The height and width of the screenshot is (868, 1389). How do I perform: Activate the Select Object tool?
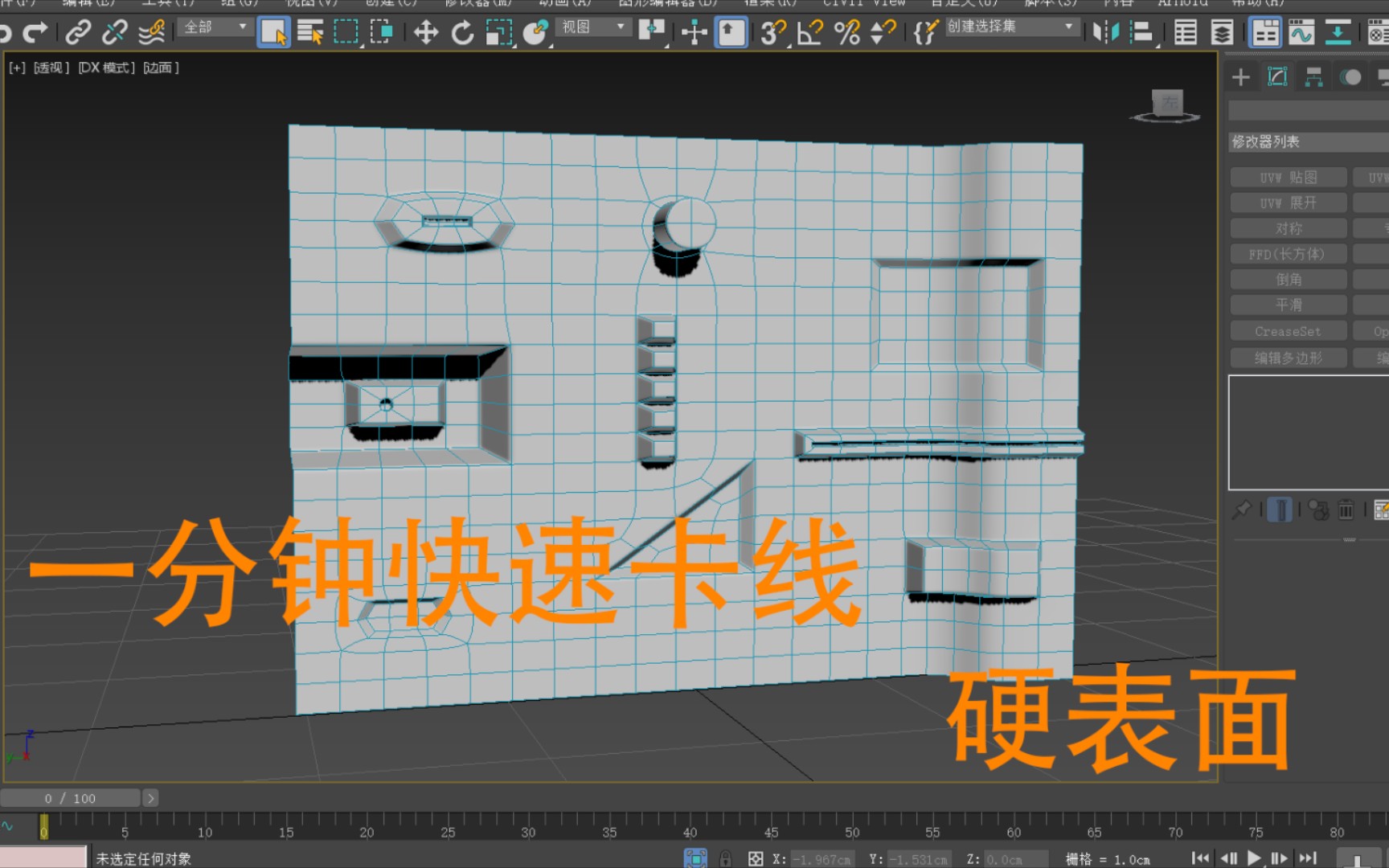(274, 32)
